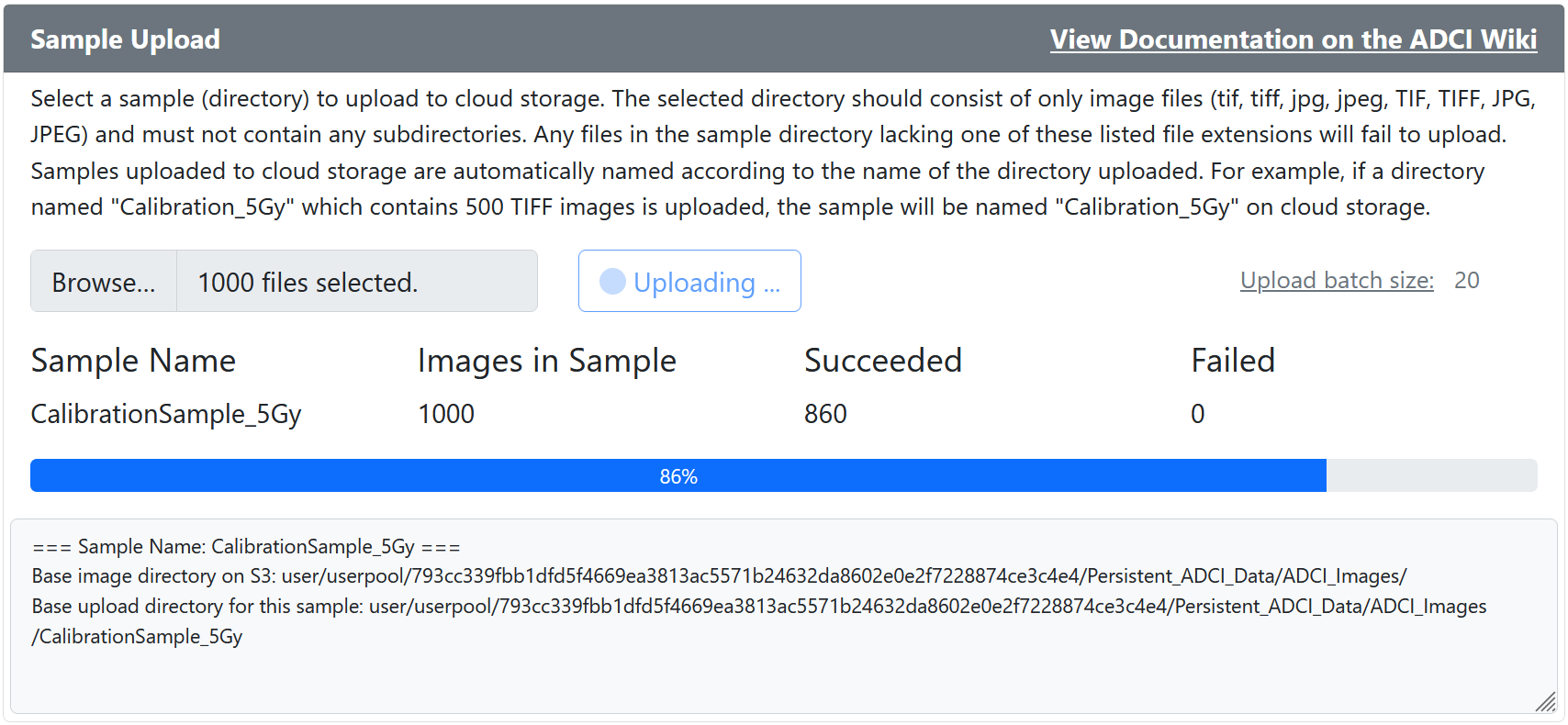Click the spinner icon in Uploading button
Screen dimensions: 1568x725
[612, 281]
